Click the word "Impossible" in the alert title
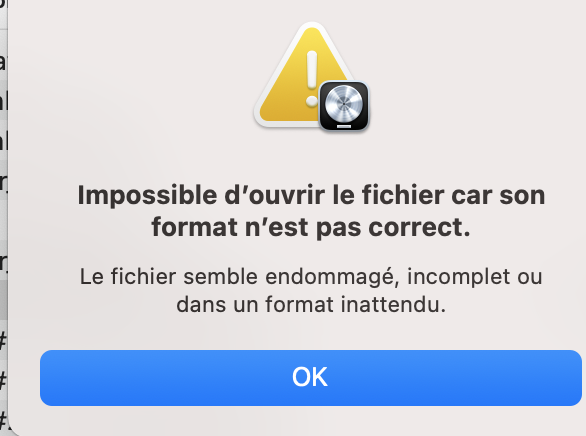The width and height of the screenshot is (586, 436). (x=147, y=196)
